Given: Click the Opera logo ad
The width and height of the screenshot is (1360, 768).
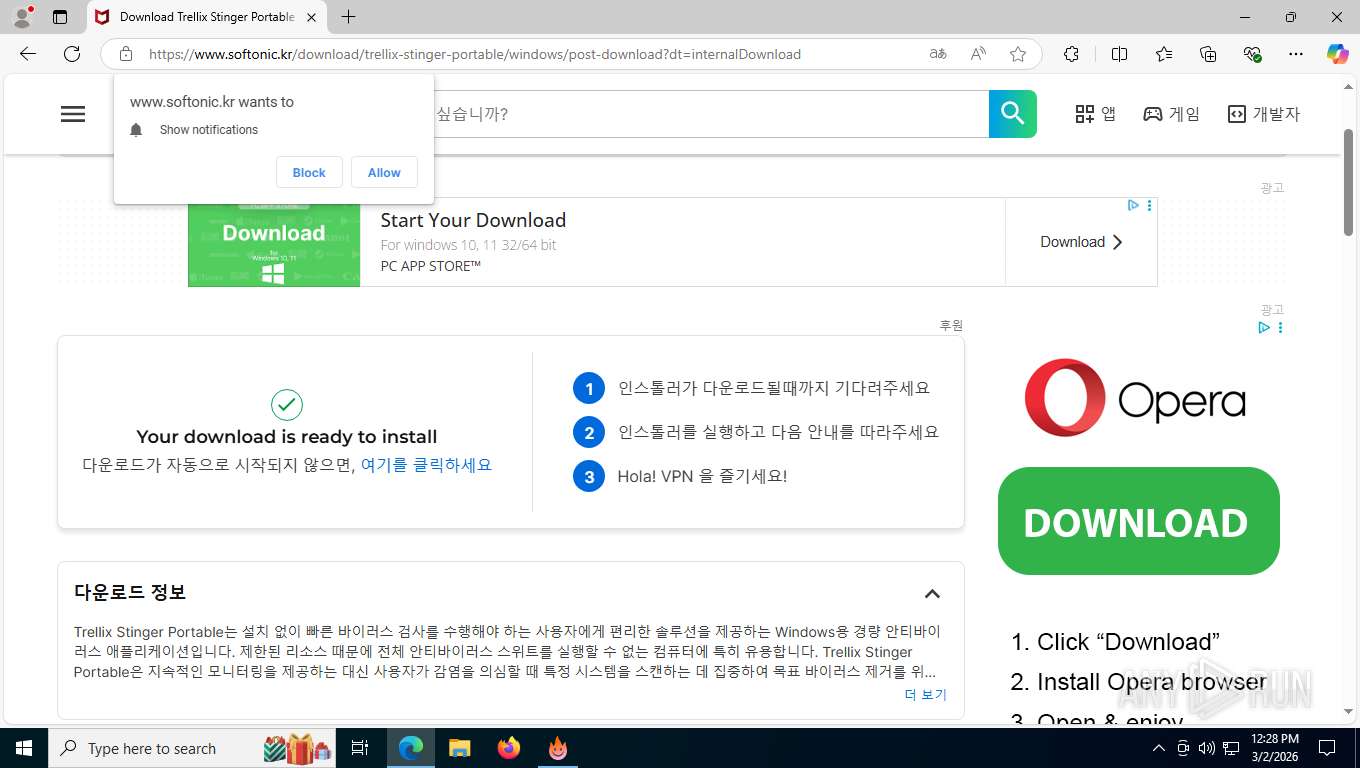Looking at the screenshot, I should 1135,398.
